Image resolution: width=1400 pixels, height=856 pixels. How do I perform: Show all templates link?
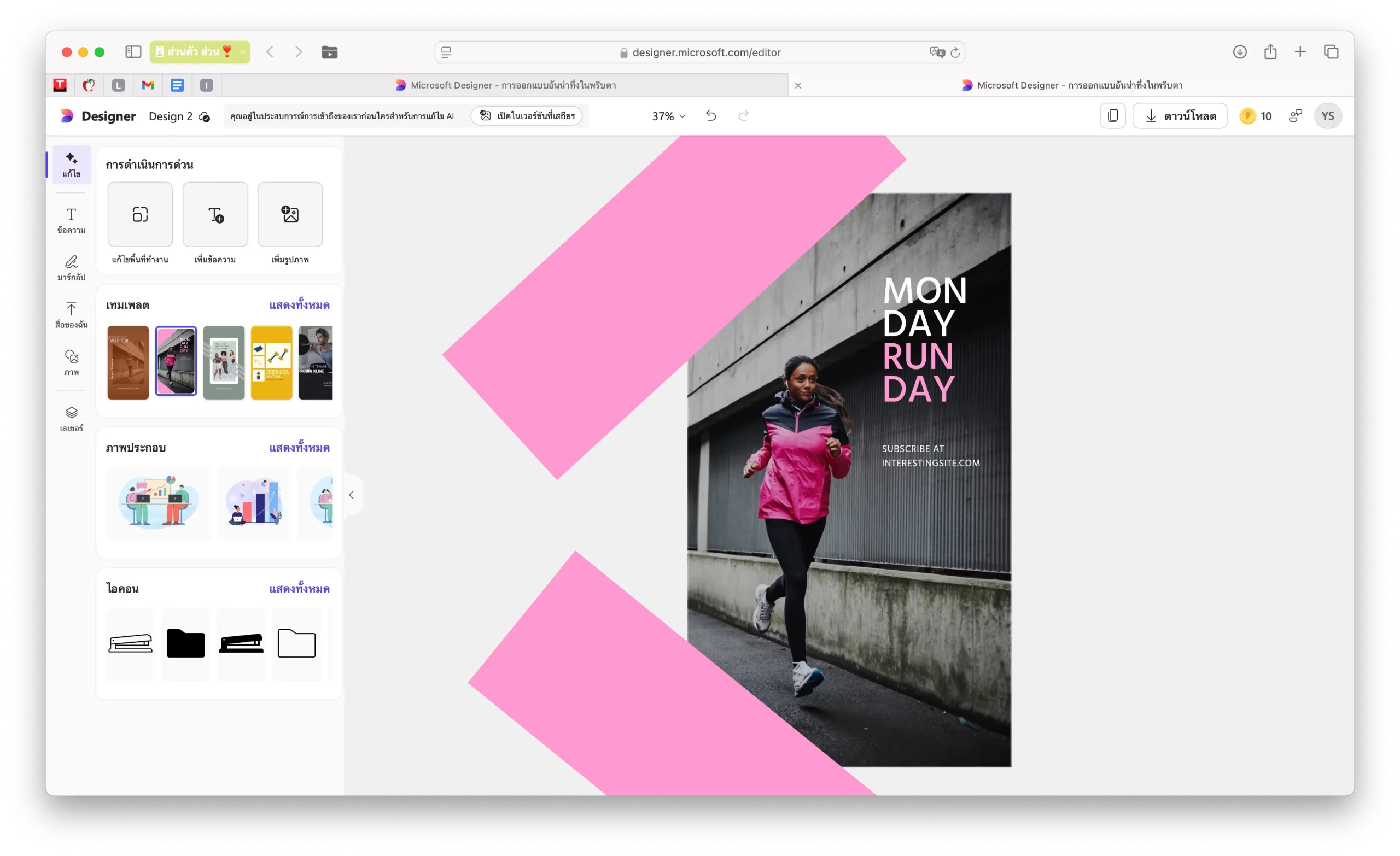(299, 305)
